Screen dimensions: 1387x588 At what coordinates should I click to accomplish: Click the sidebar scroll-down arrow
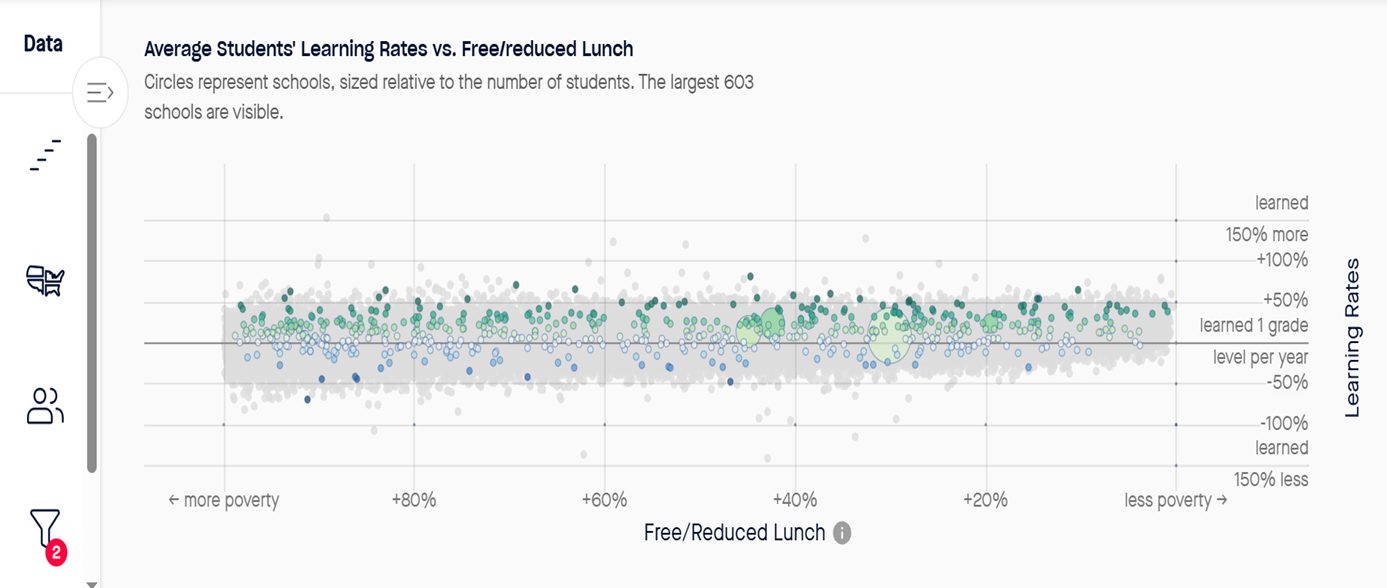pyautogui.click(x=92, y=583)
